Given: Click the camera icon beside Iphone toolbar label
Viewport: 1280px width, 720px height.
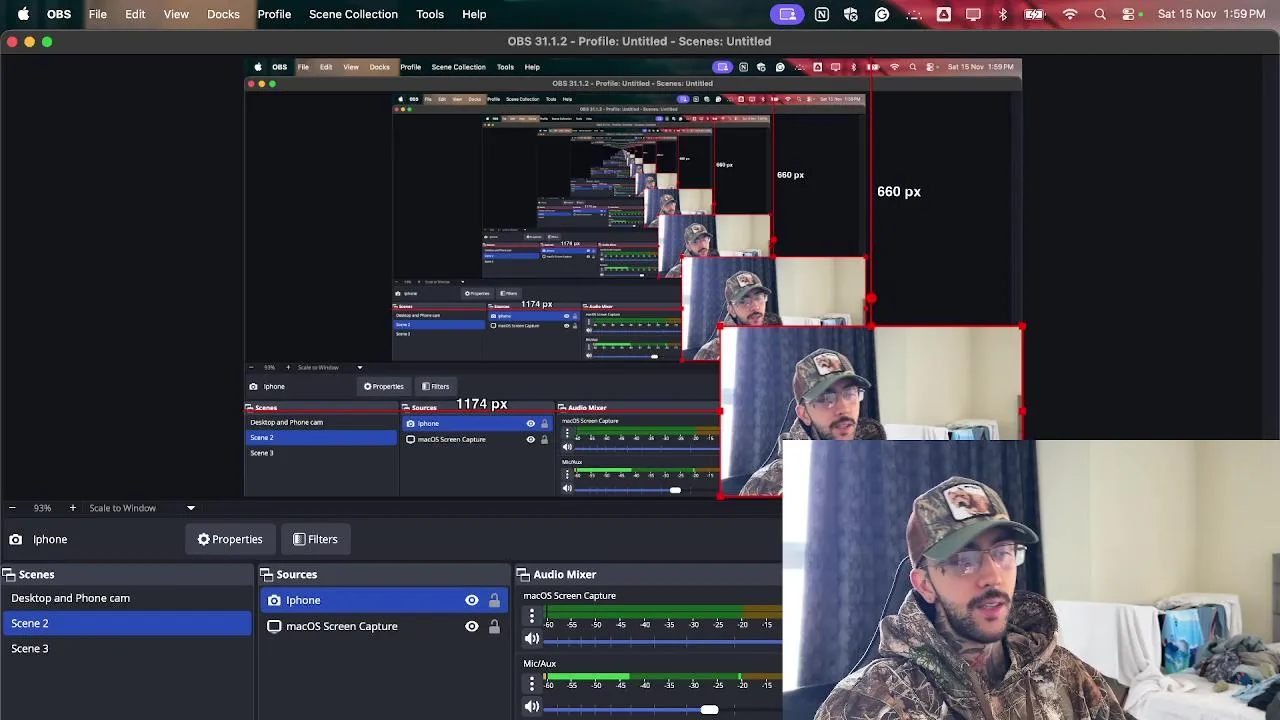Looking at the screenshot, I should point(16,539).
